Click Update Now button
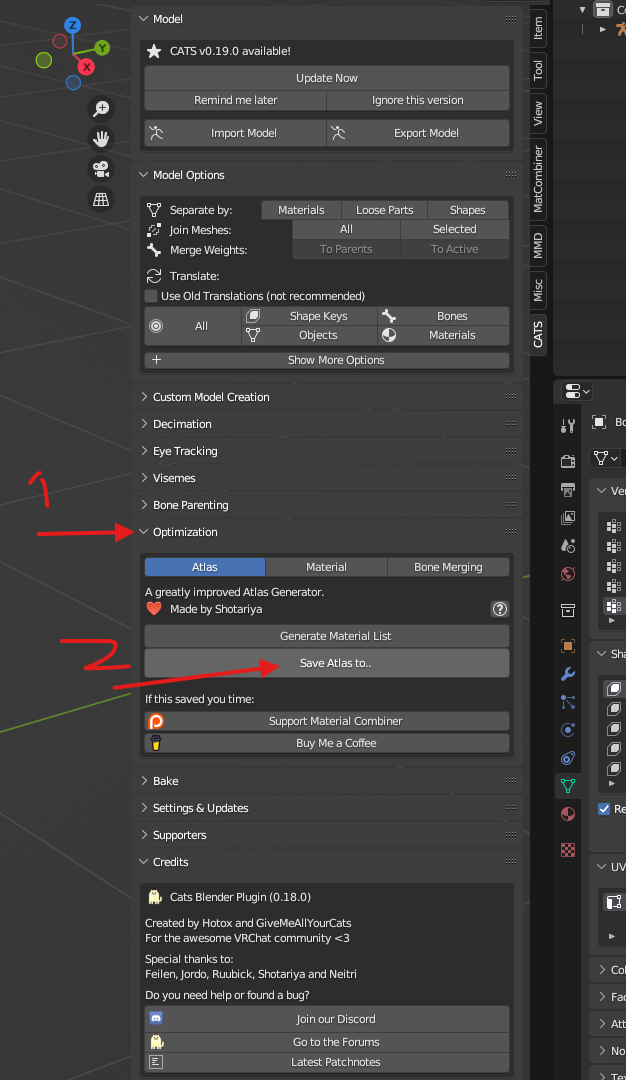 327,78
